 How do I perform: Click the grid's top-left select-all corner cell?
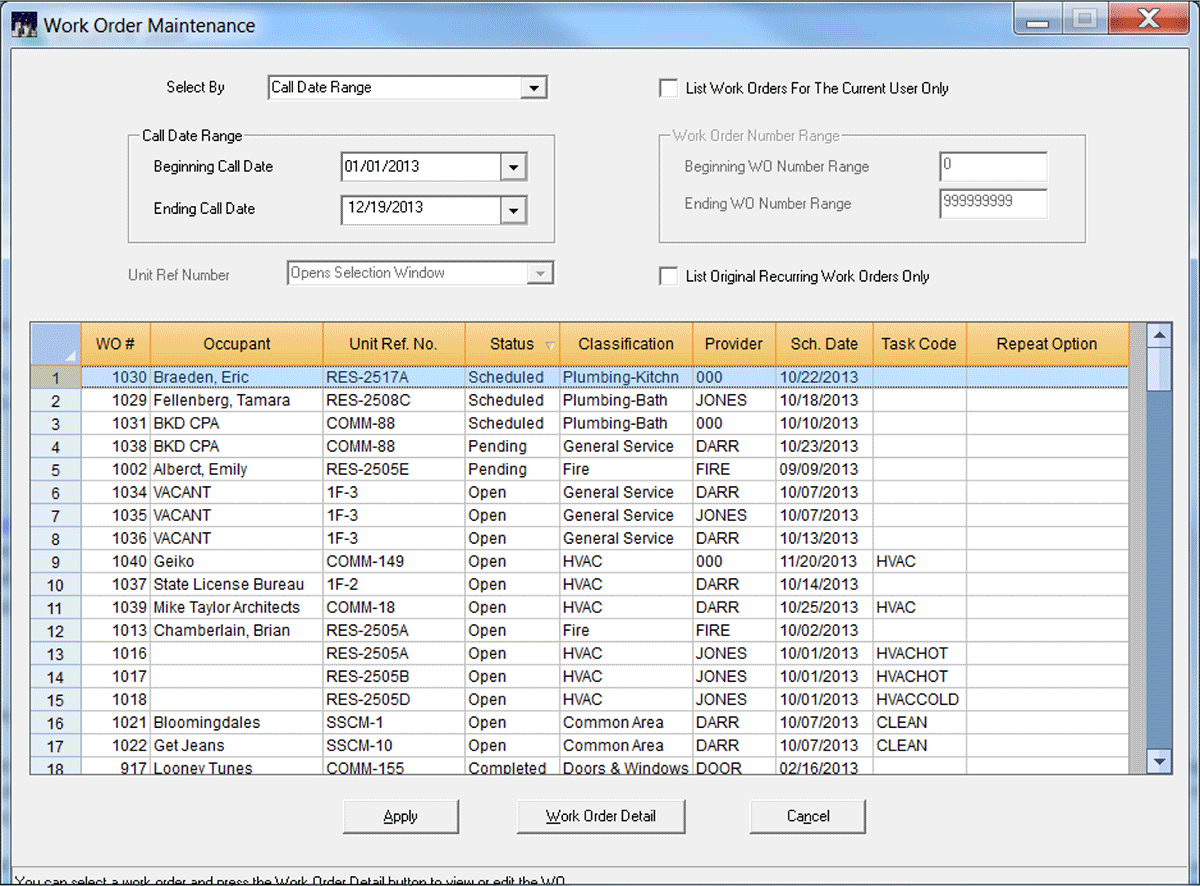[56, 344]
